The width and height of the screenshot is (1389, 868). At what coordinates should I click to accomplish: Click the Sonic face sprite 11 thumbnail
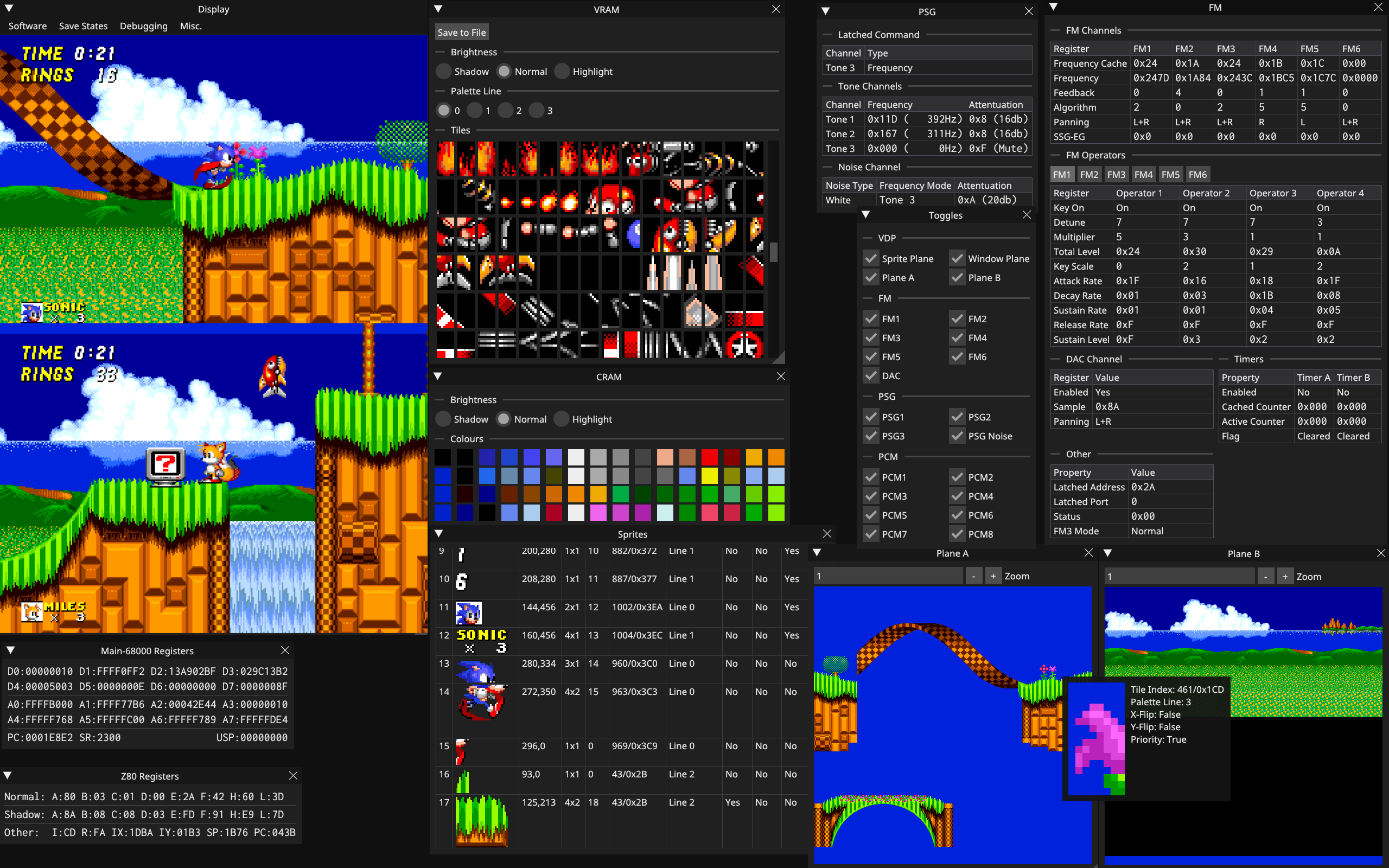pos(468,613)
